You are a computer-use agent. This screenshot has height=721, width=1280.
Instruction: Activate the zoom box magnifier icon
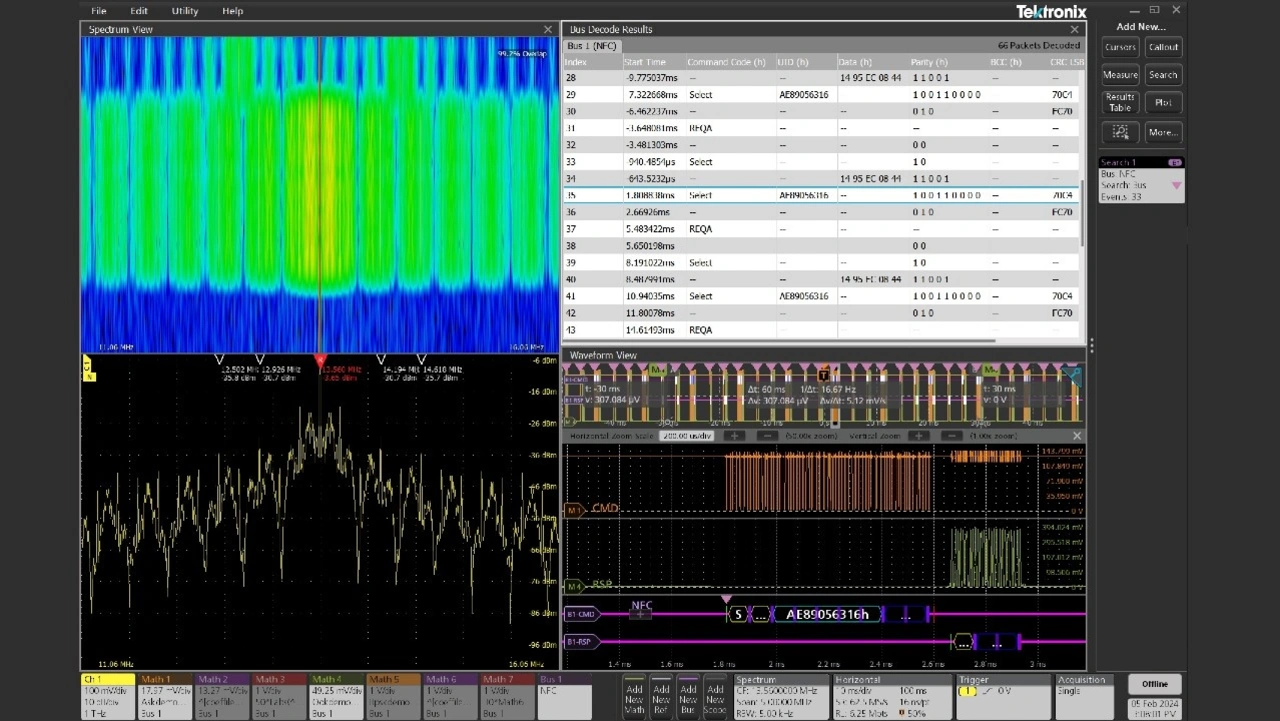pyautogui.click(x=1120, y=132)
